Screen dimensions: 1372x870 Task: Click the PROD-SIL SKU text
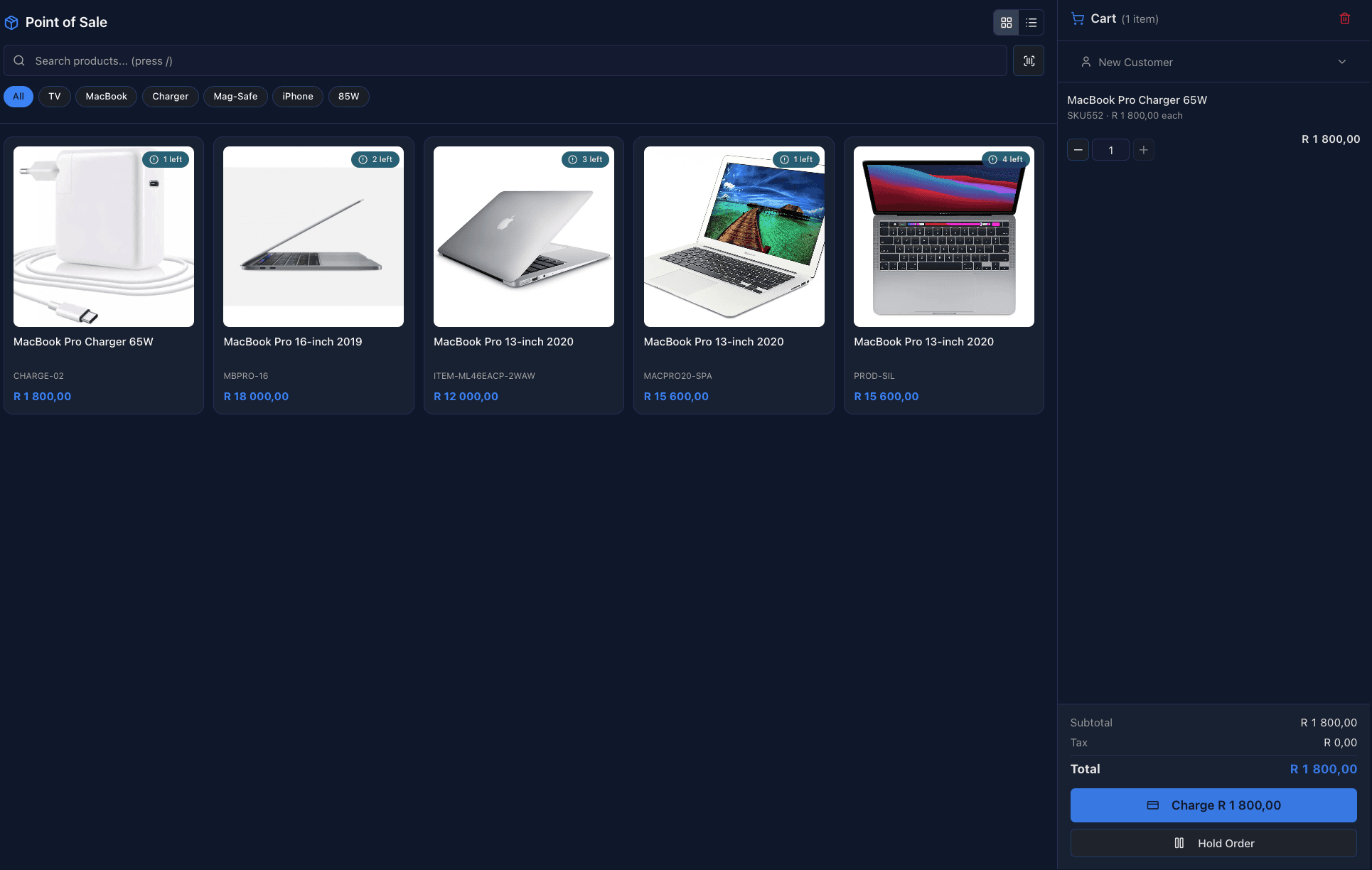874,376
